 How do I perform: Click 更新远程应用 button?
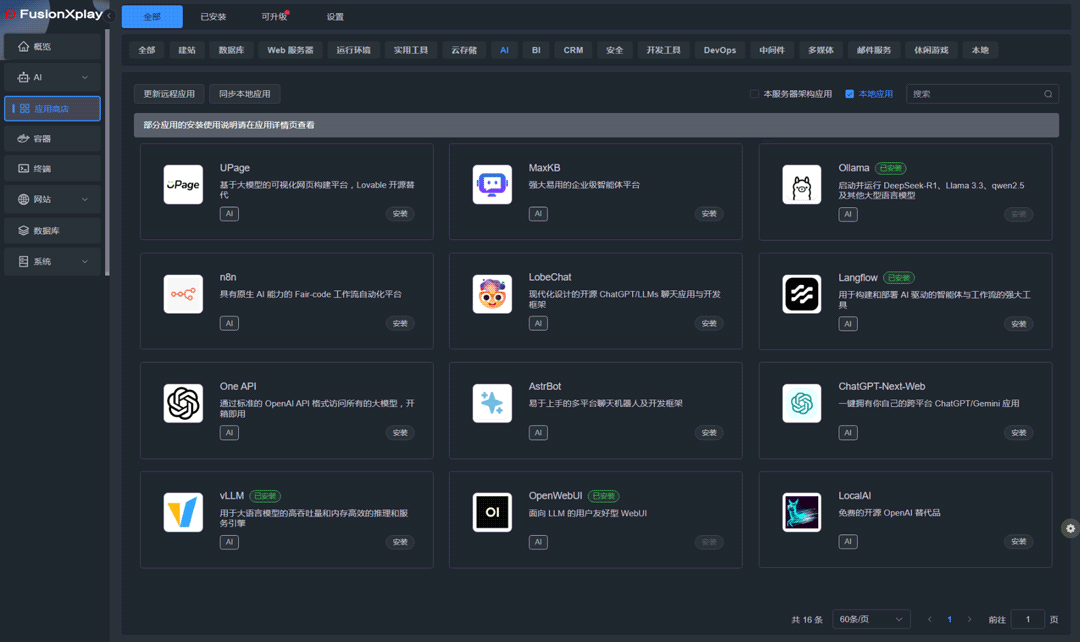(x=167, y=93)
